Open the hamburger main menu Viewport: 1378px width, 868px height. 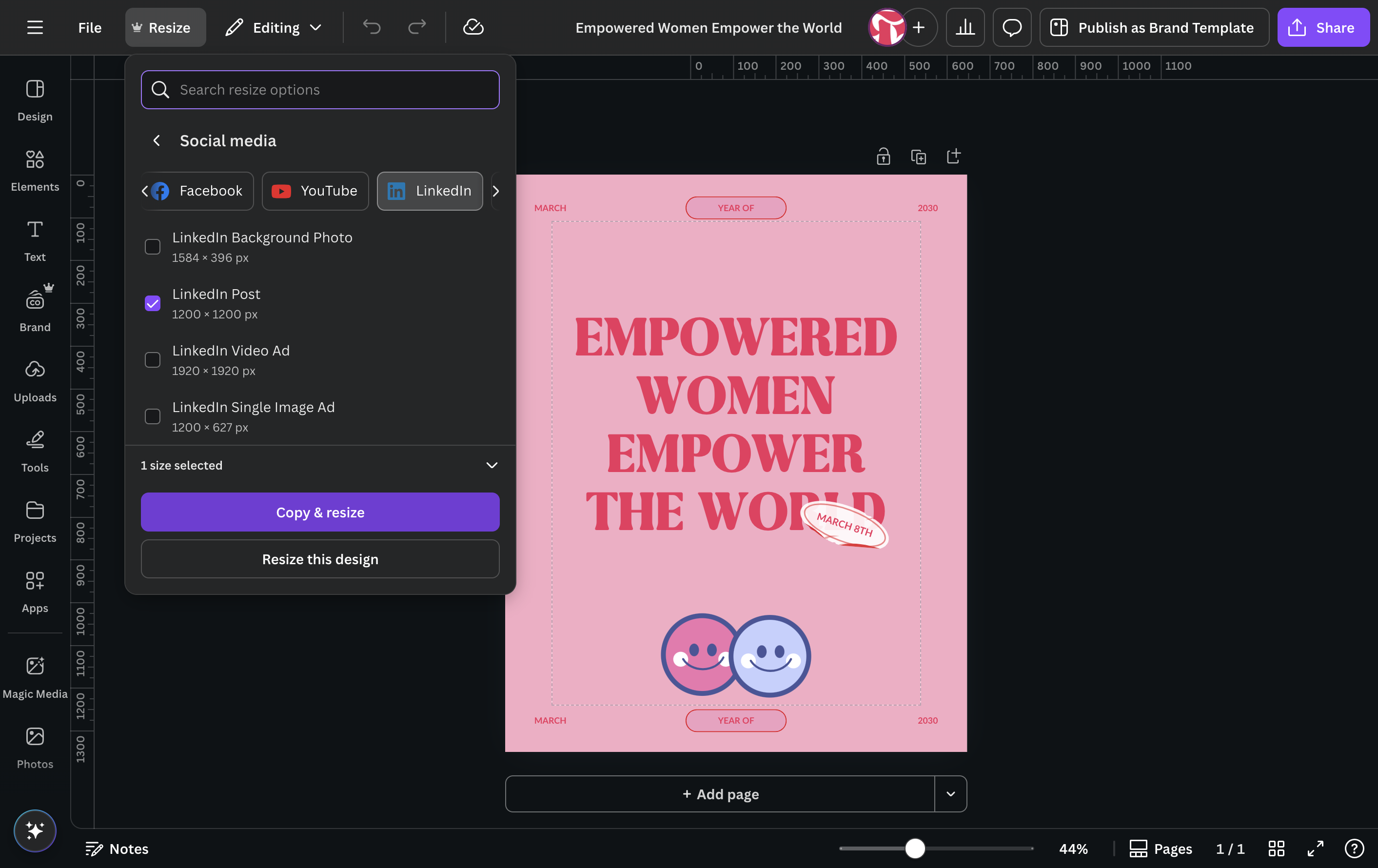click(35, 27)
